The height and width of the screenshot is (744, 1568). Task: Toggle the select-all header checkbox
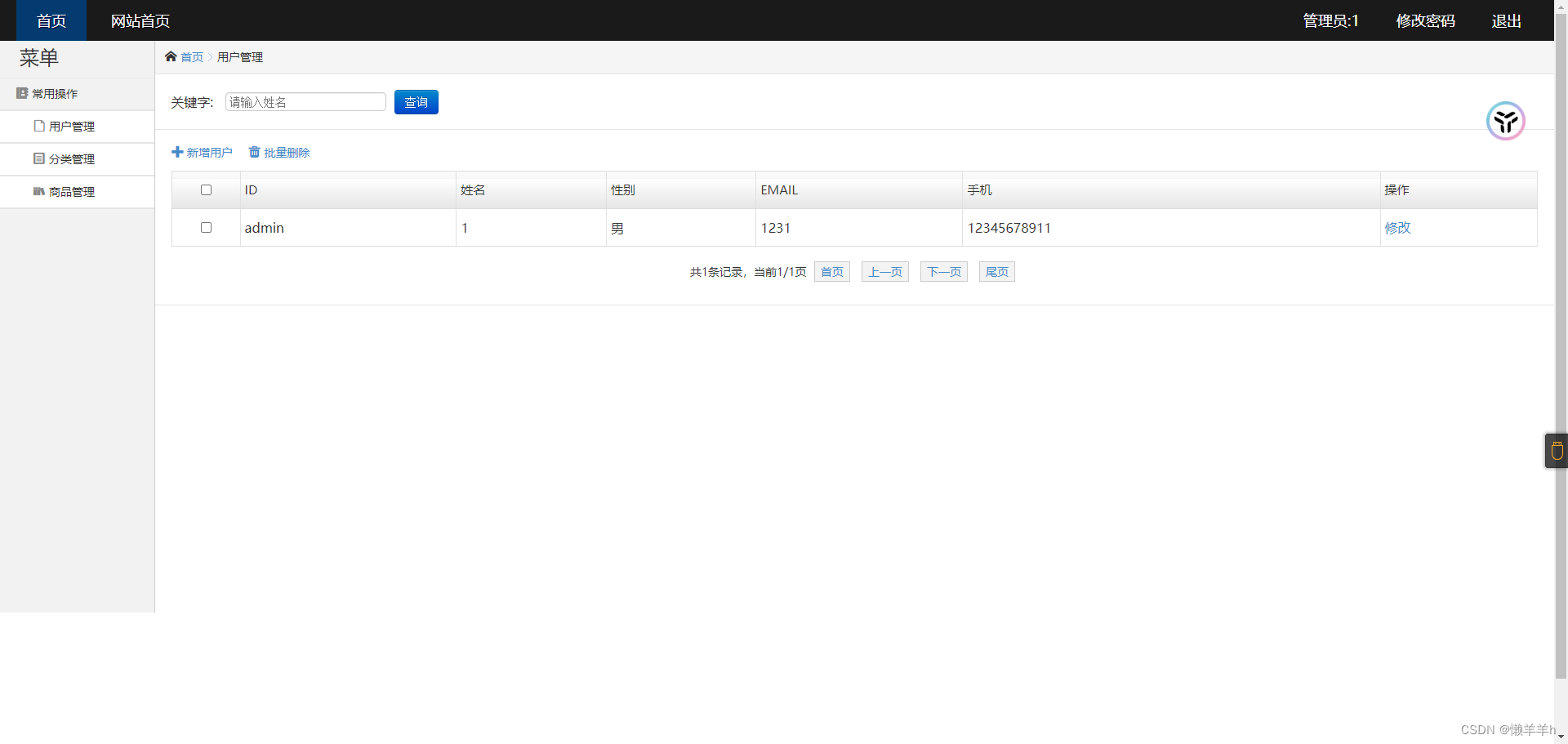(x=206, y=189)
